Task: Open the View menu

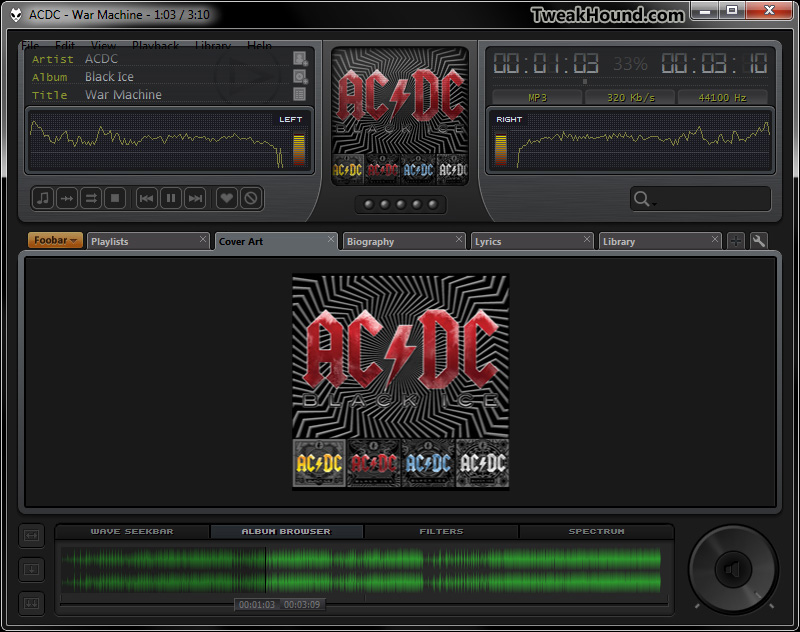Action: click(x=104, y=45)
